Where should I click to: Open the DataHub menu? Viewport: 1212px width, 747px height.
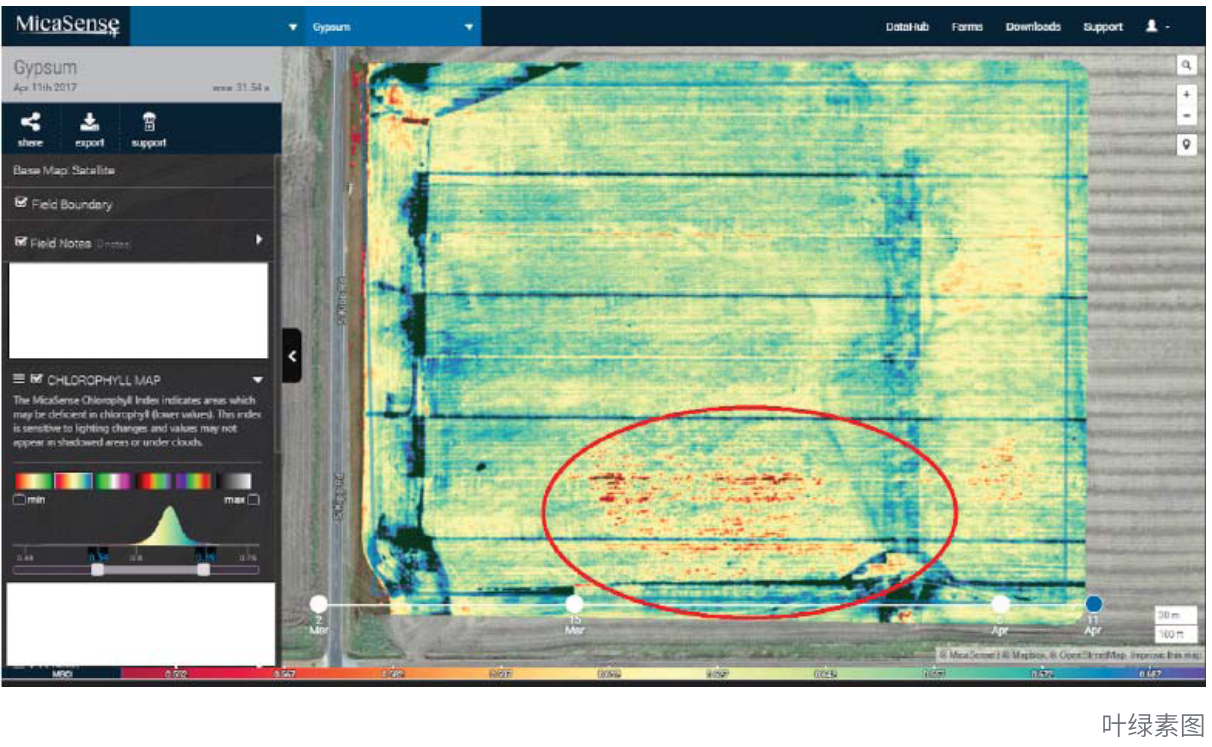(x=907, y=27)
